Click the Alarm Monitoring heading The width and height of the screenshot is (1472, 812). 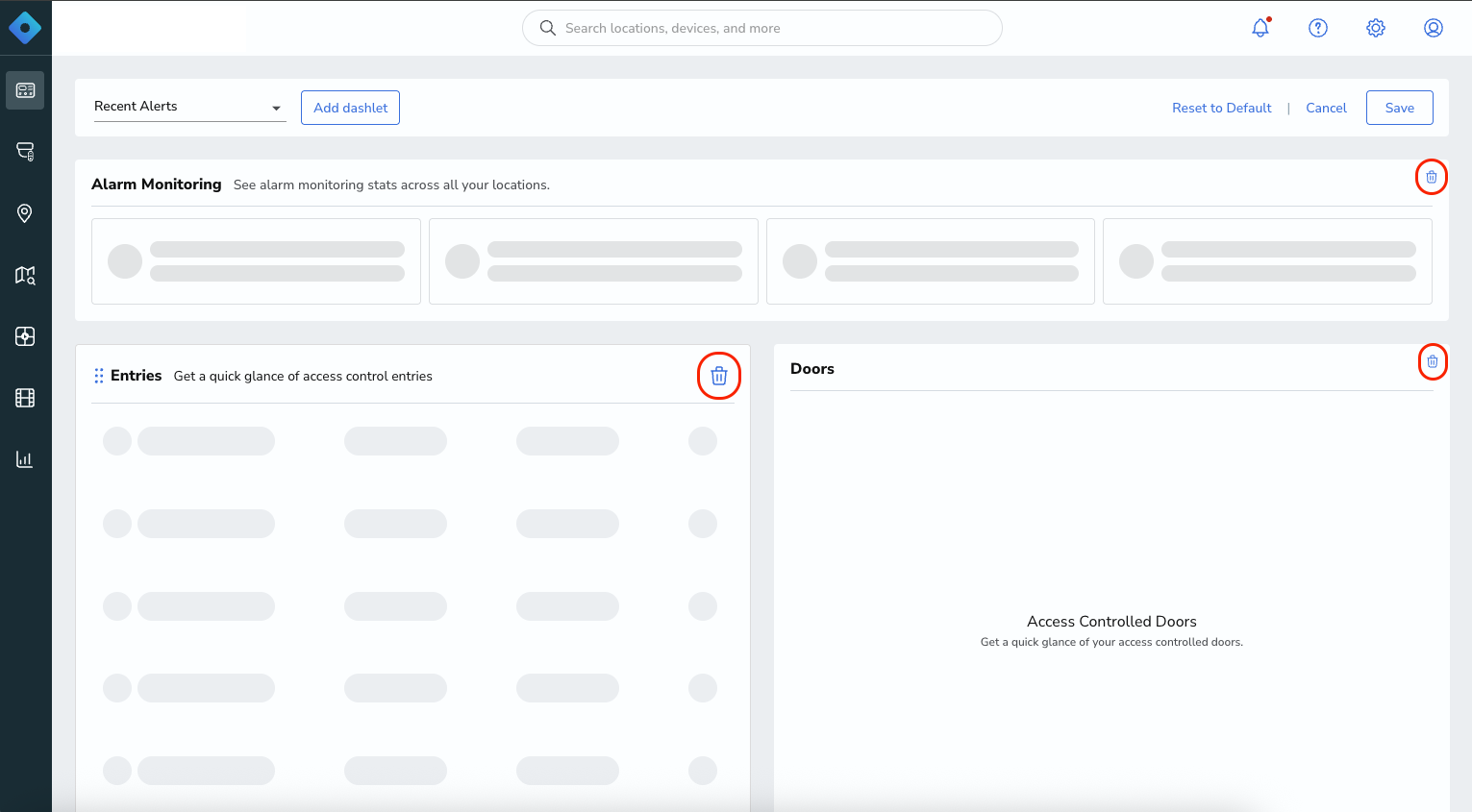[157, 184]
